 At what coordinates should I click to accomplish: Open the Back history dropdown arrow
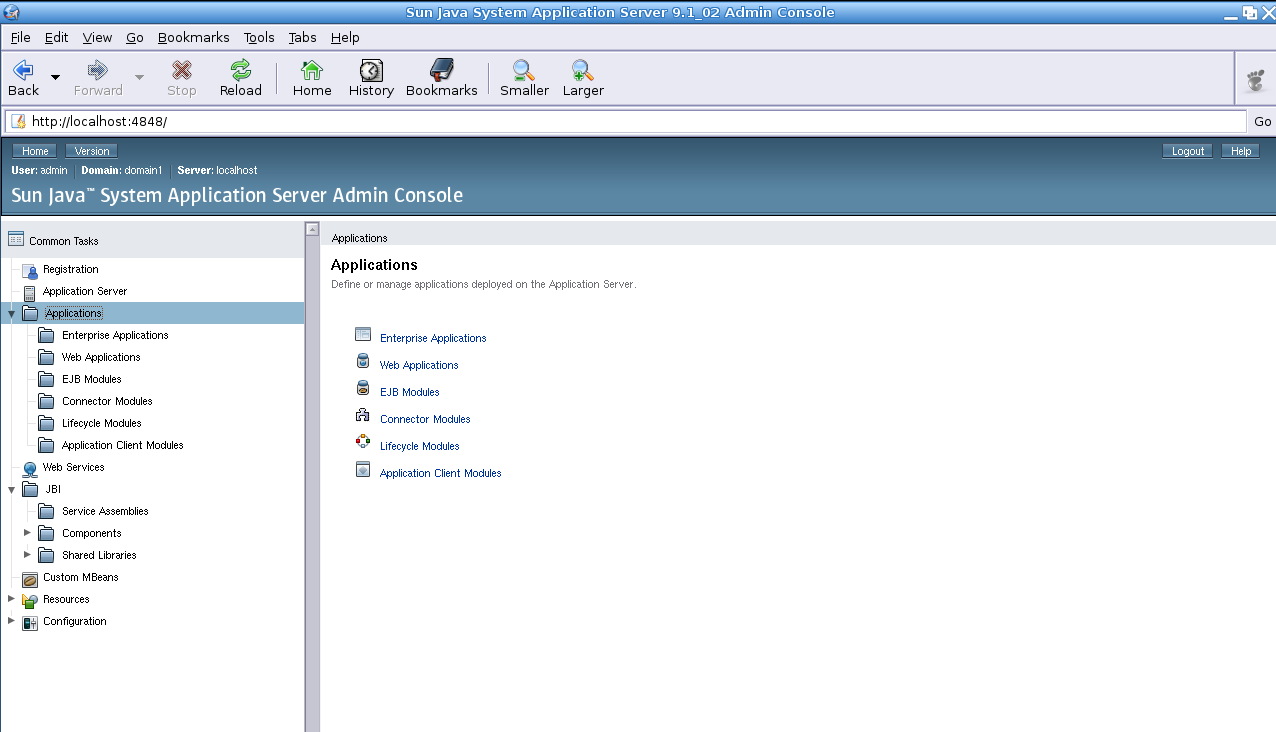pyautogui.click(x=55, y=77)
